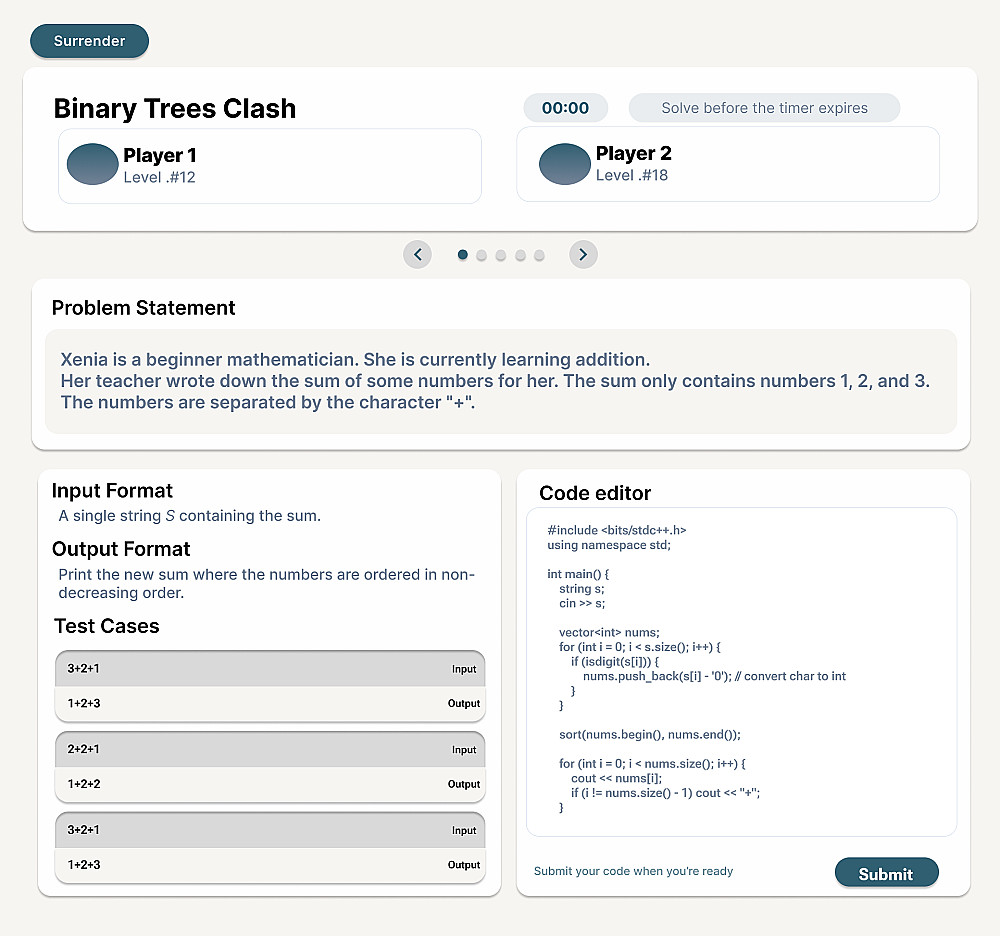Go to previous problem with left arrow

pos(417,255)
